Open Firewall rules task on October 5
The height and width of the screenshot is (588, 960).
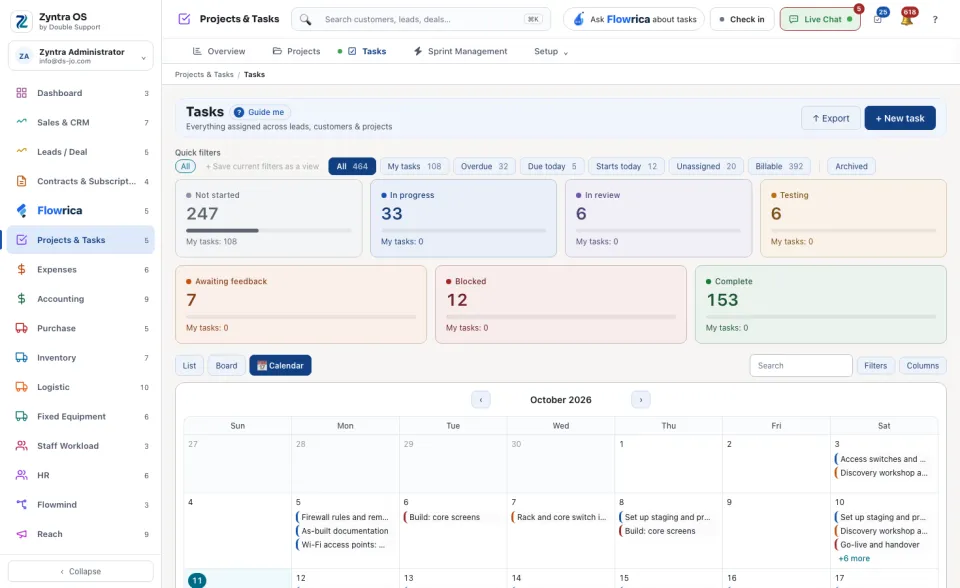click(x=343, y=518)
